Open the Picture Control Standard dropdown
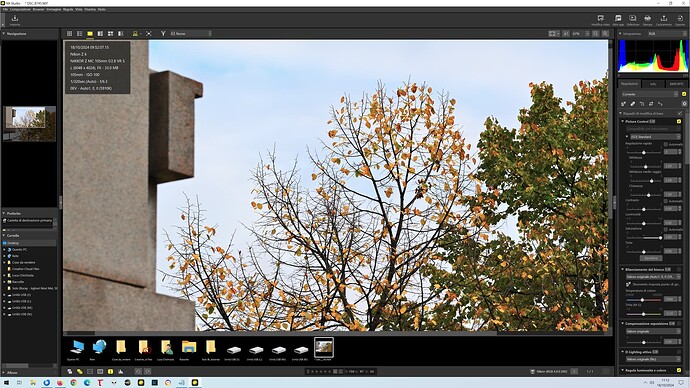690x388 pixels. tap(655, 137)
